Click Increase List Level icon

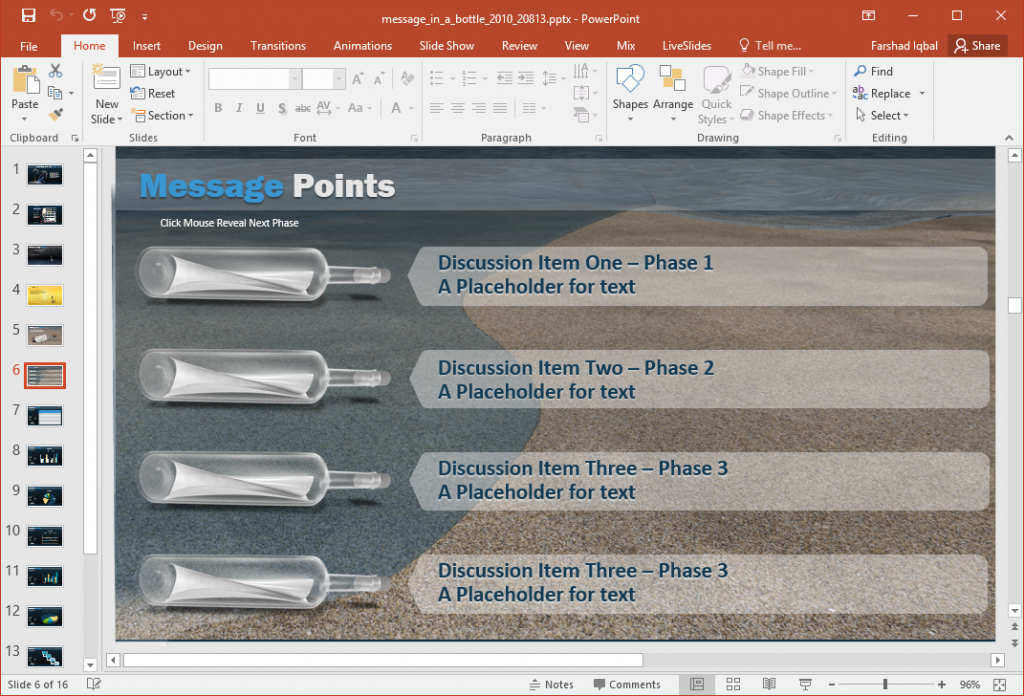click(526, 79)
